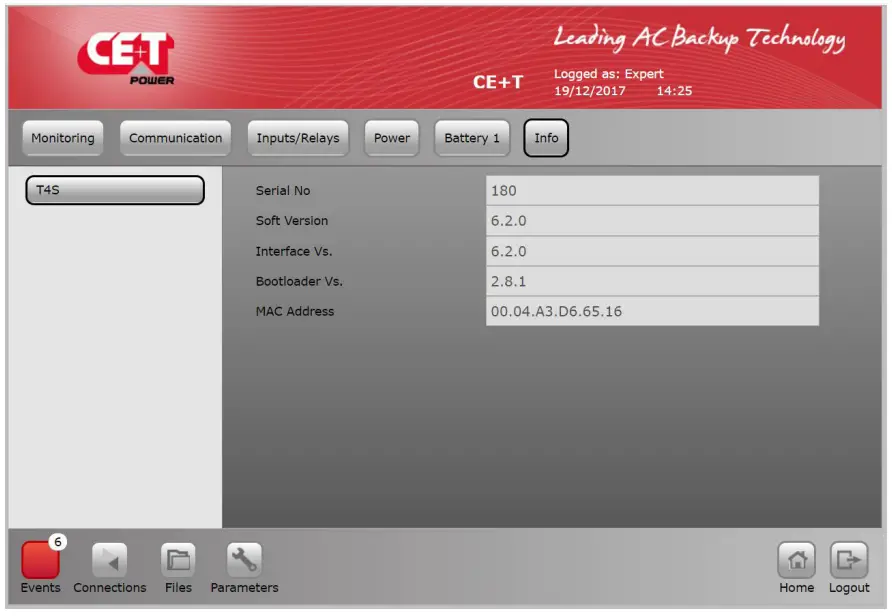Open the Files folder icon

[178, 560]
